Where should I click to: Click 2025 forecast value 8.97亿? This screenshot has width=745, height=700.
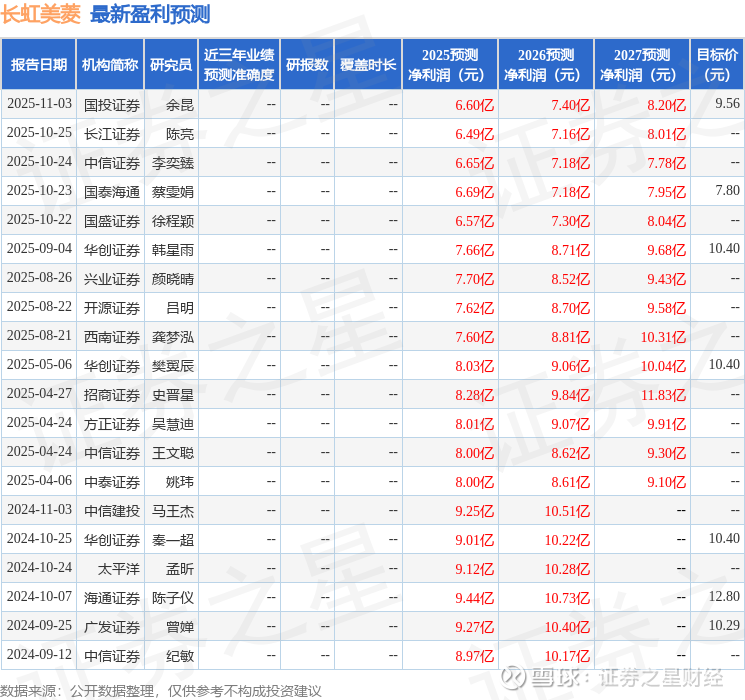click(x=475, y=656)
